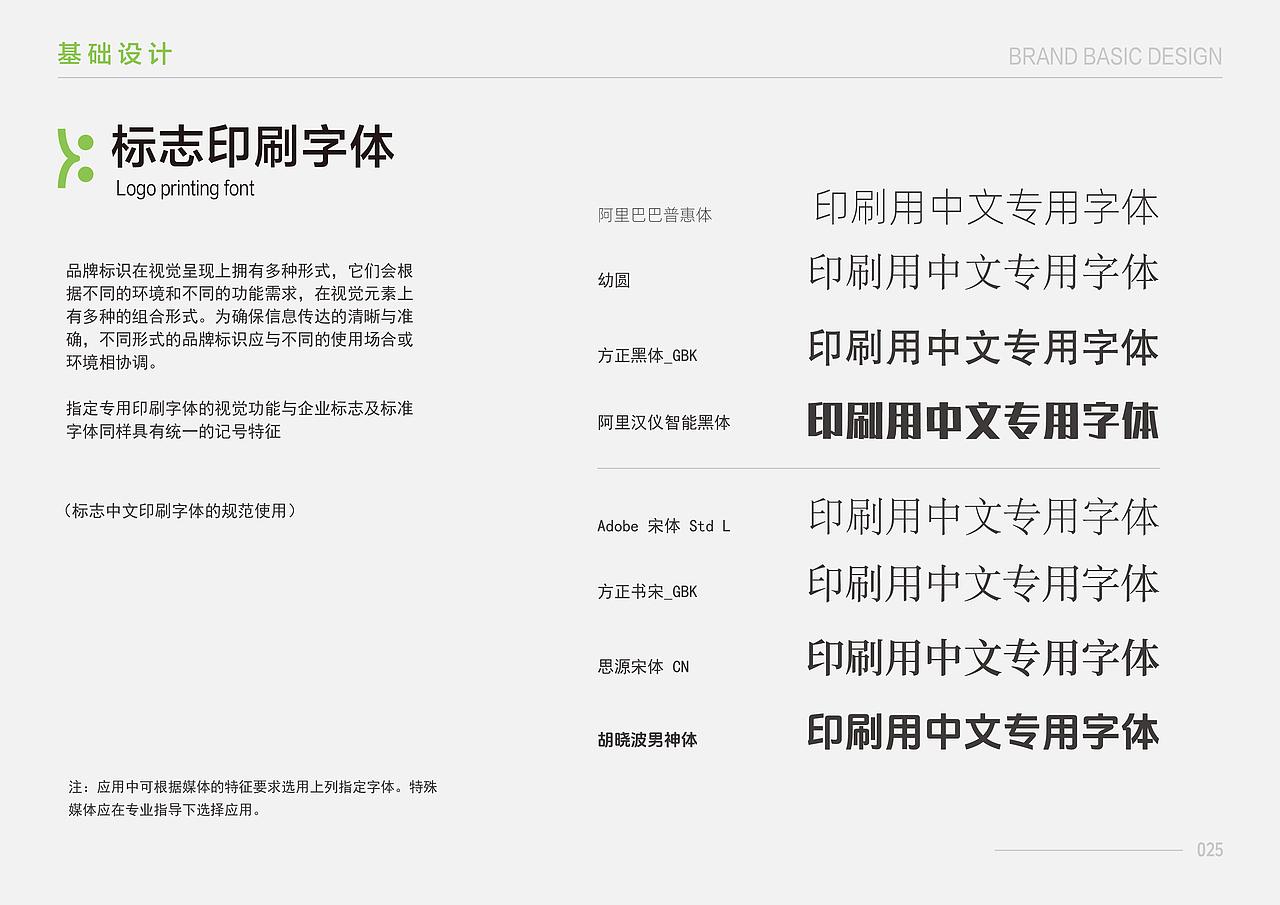Click the green brand logo mark

76,158
